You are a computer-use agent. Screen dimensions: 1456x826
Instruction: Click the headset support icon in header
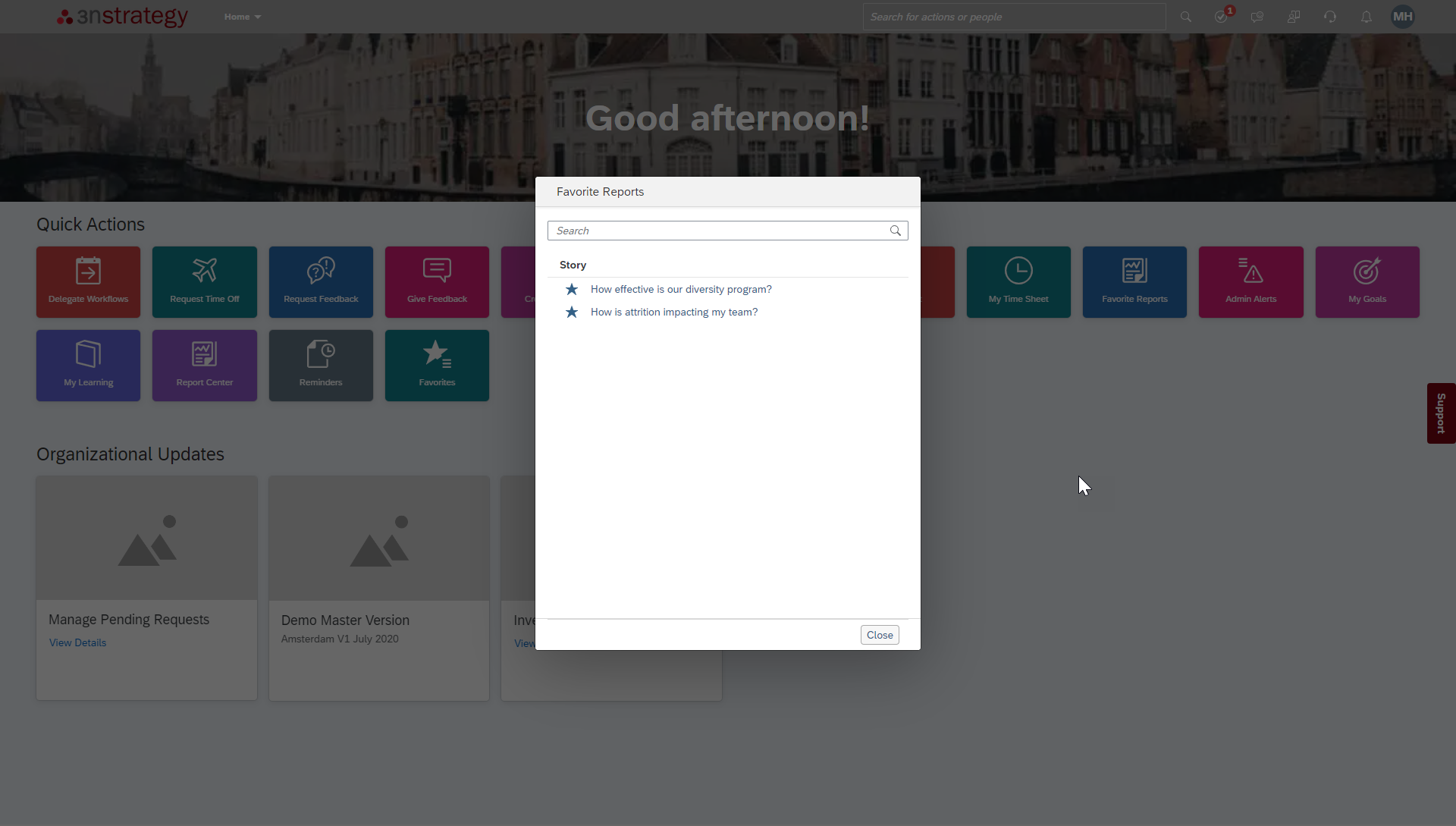(x=1330, y=17)
